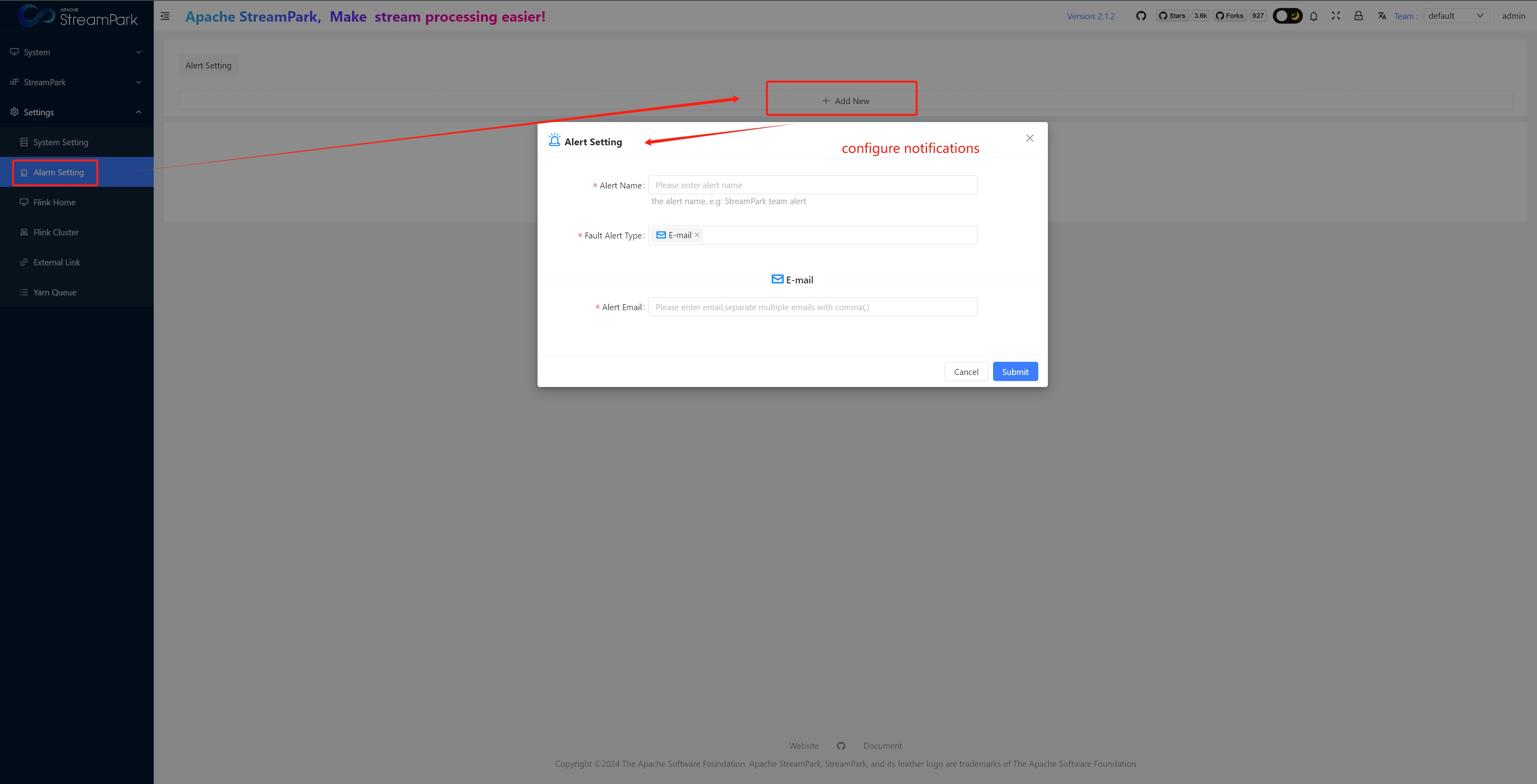
Task: Close the Alert Setting dialog
Action: coord(1029,138)
